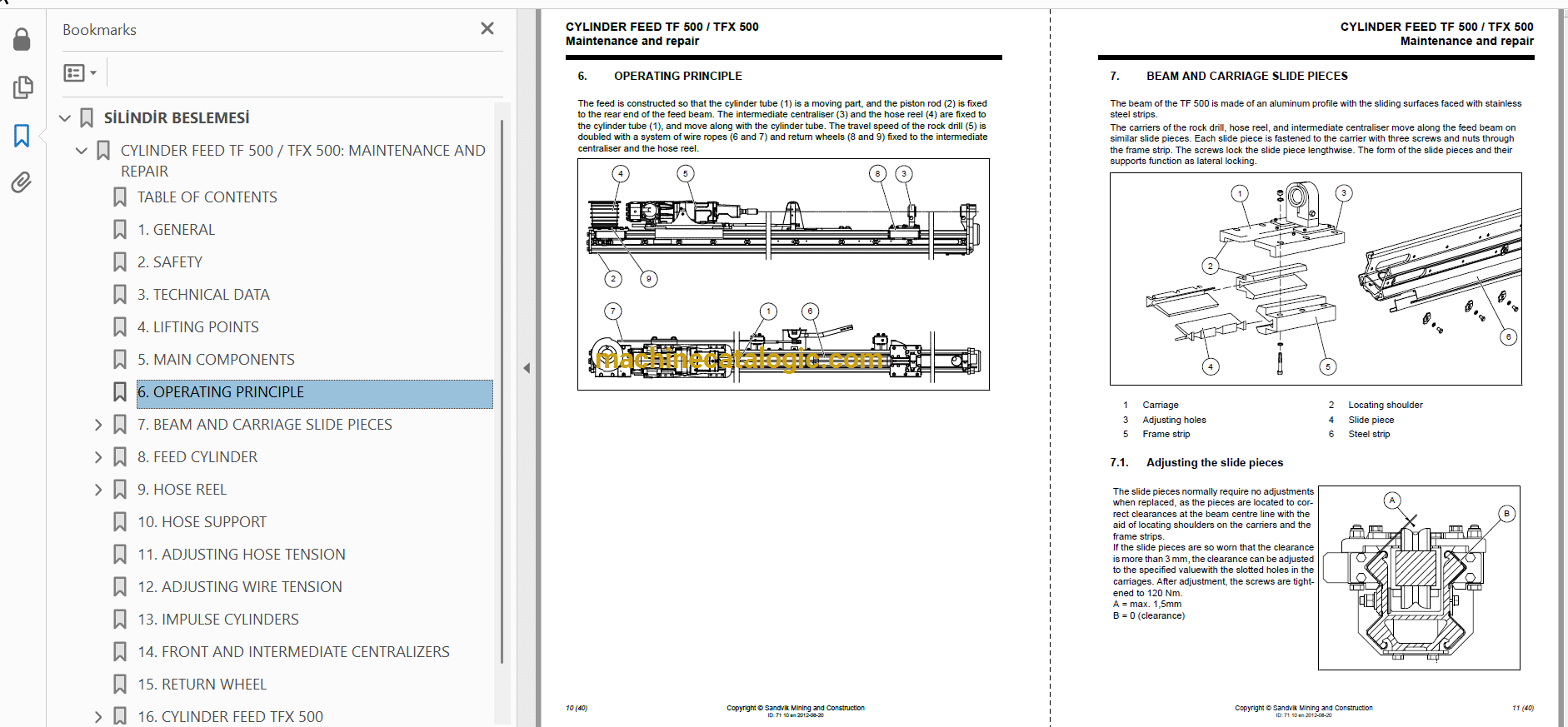Click bookmark icon beside 6. OPERATING PRINCIPLE

pyautogui.click(x=120, y=392)
